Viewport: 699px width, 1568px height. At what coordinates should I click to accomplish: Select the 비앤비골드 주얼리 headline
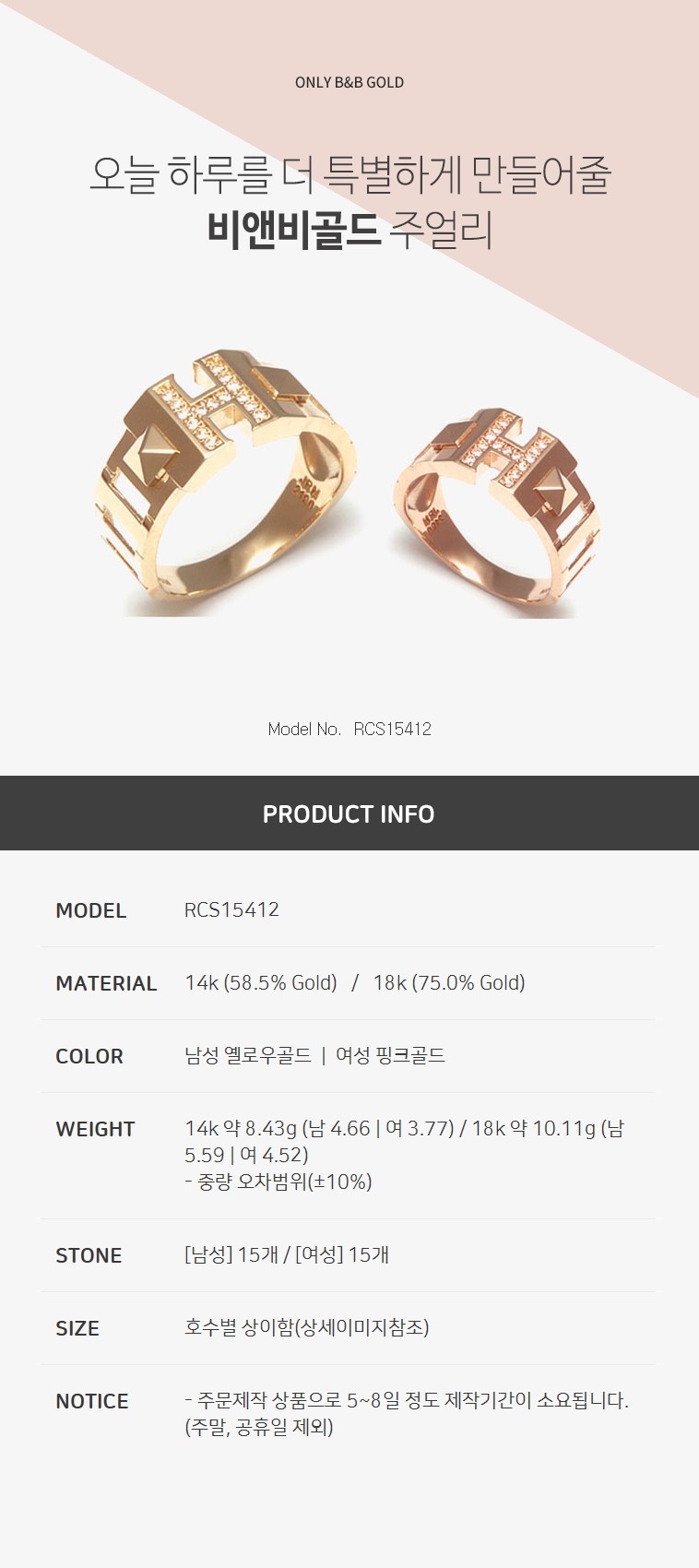click(x=349, y=230)
